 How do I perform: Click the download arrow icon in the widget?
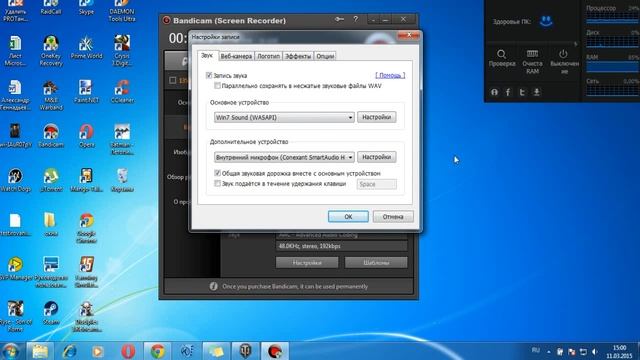[537, 92]
